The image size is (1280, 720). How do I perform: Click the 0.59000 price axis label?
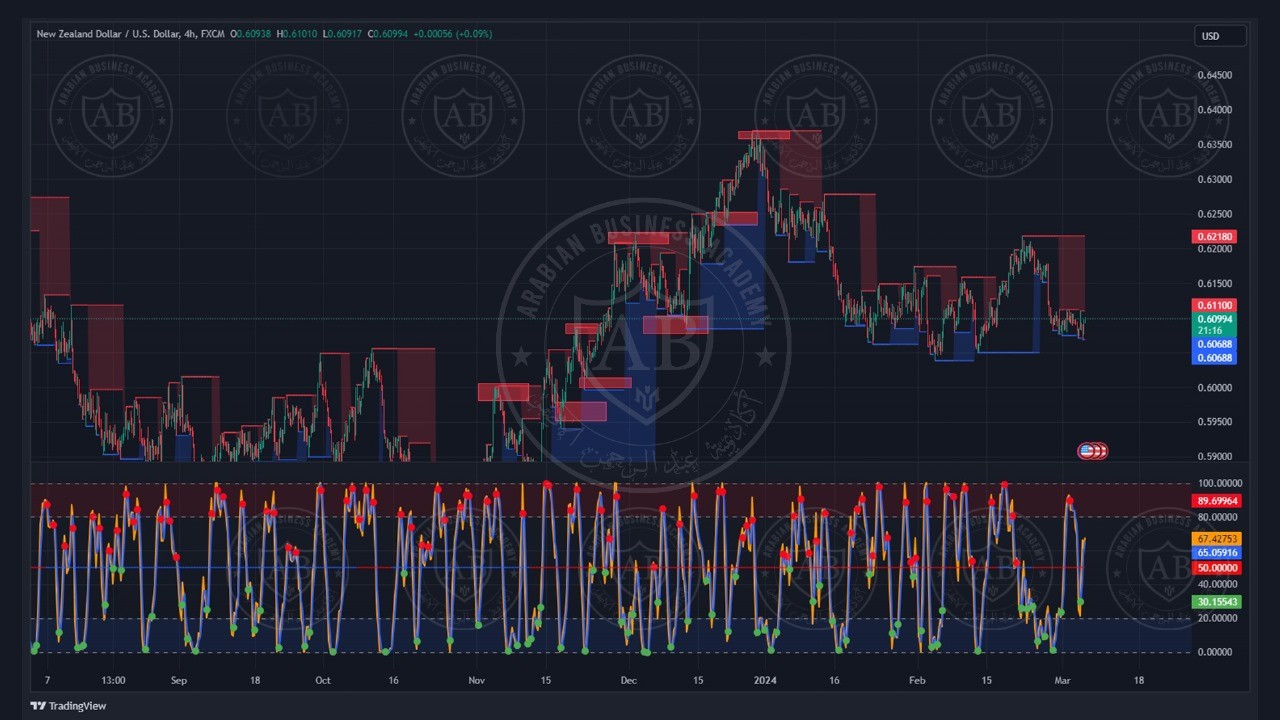1214,457
